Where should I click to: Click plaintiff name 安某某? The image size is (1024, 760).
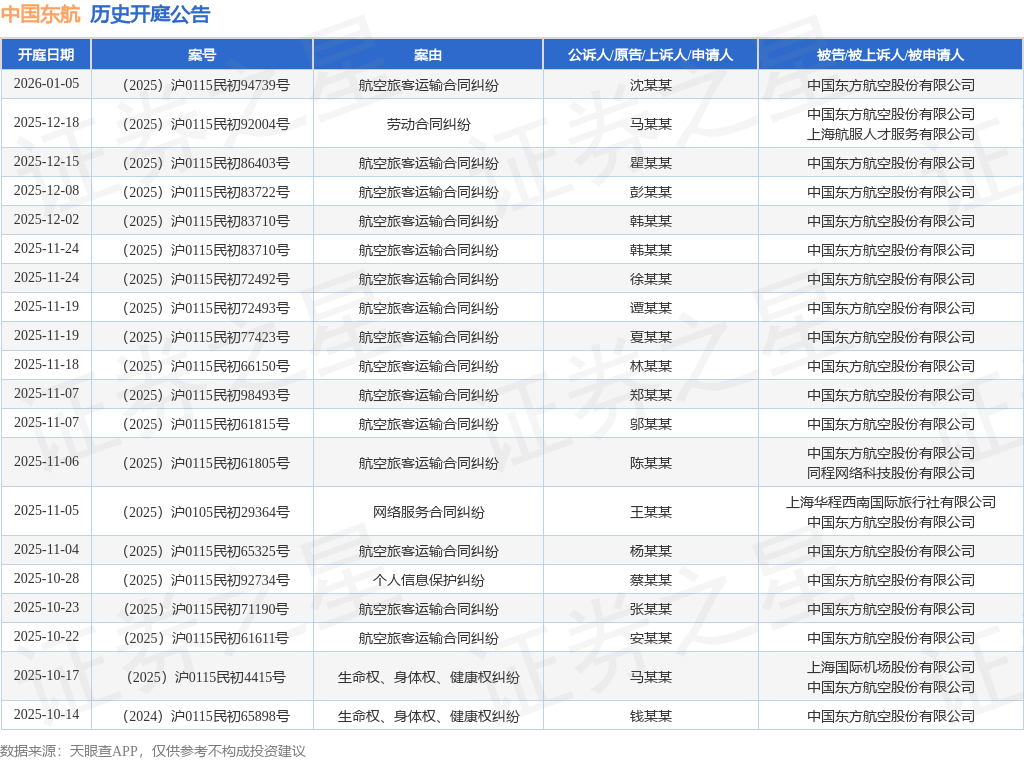click(x=650, y=639)
